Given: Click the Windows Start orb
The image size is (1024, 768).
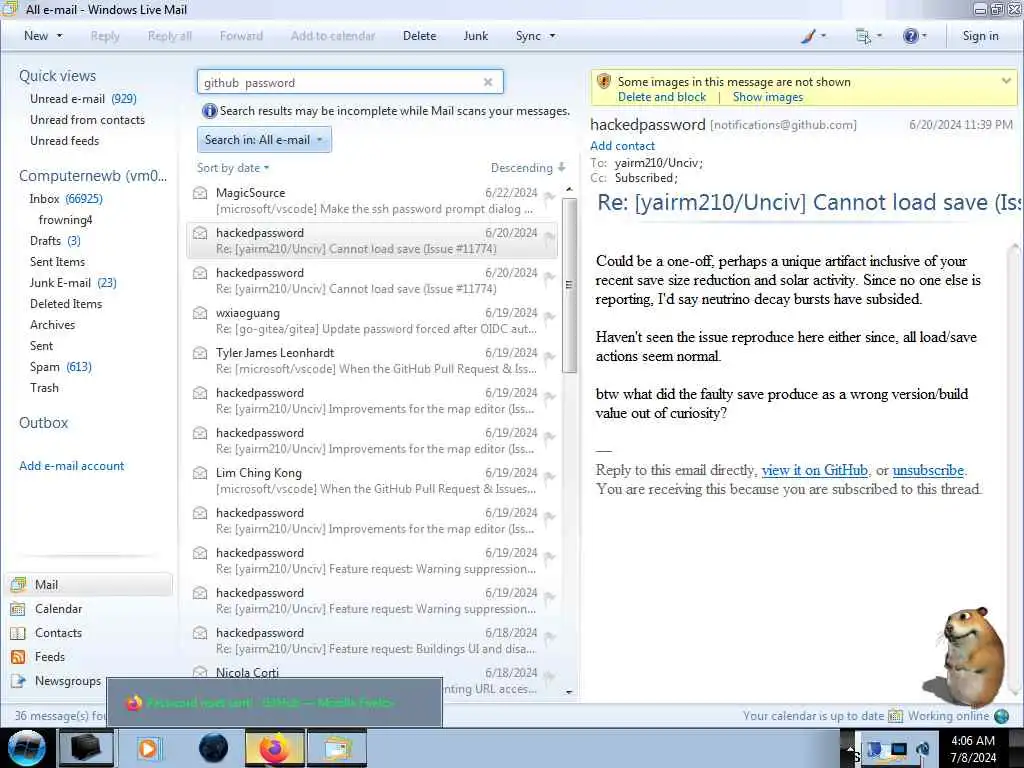Looking at the screenshot, I should (27, 748).
